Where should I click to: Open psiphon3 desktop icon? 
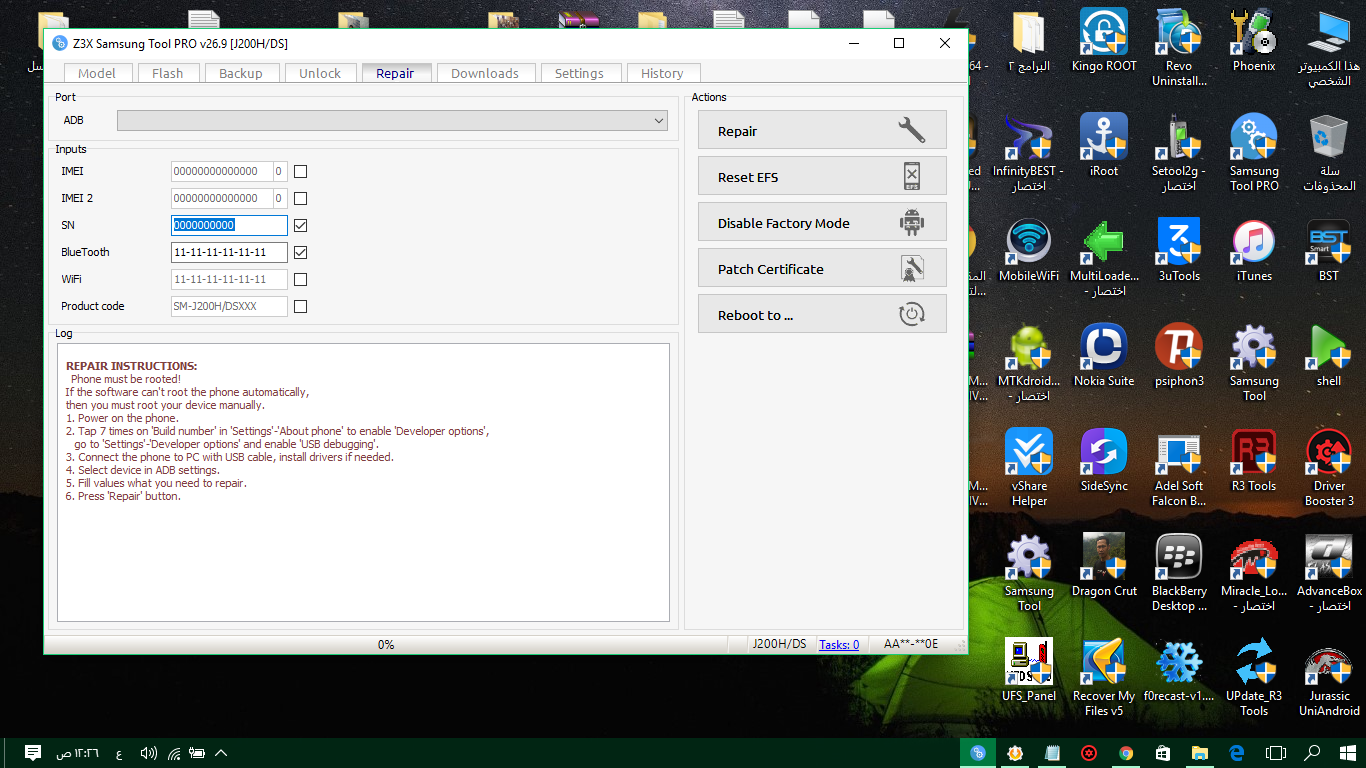[x=1179, y=356]
